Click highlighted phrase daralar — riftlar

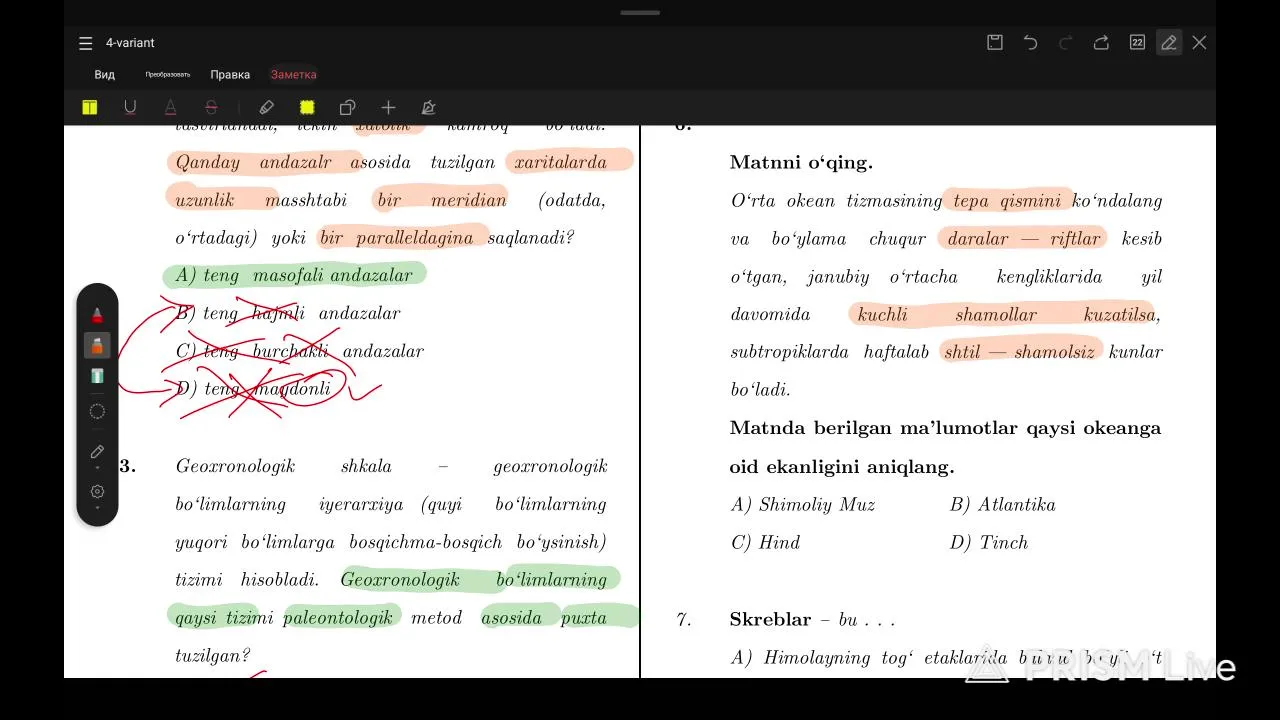[1024, 239]
